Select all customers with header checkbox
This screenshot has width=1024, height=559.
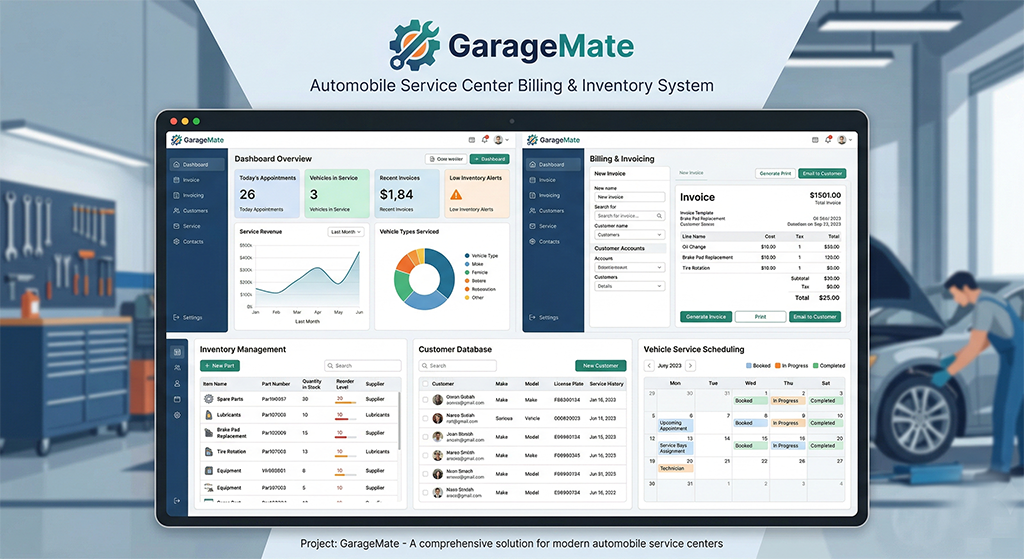pos(425,384)
